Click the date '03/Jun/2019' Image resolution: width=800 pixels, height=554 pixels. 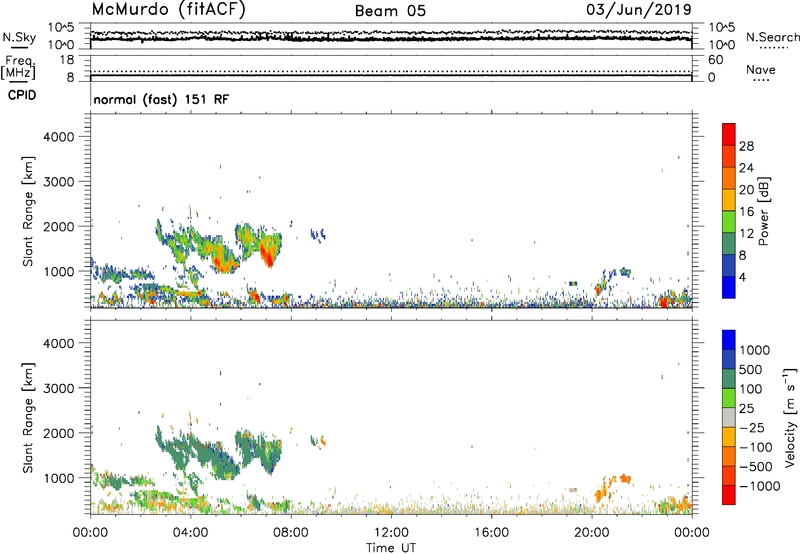639,9
